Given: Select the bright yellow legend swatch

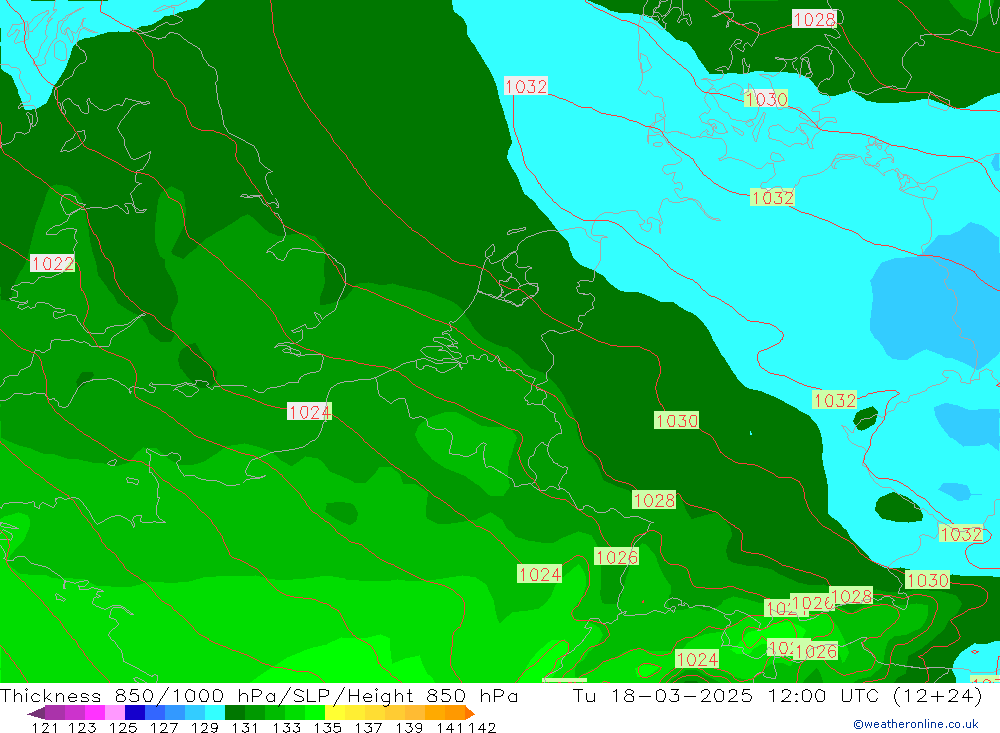Looking at the screenshot, I should pos(335,713).
